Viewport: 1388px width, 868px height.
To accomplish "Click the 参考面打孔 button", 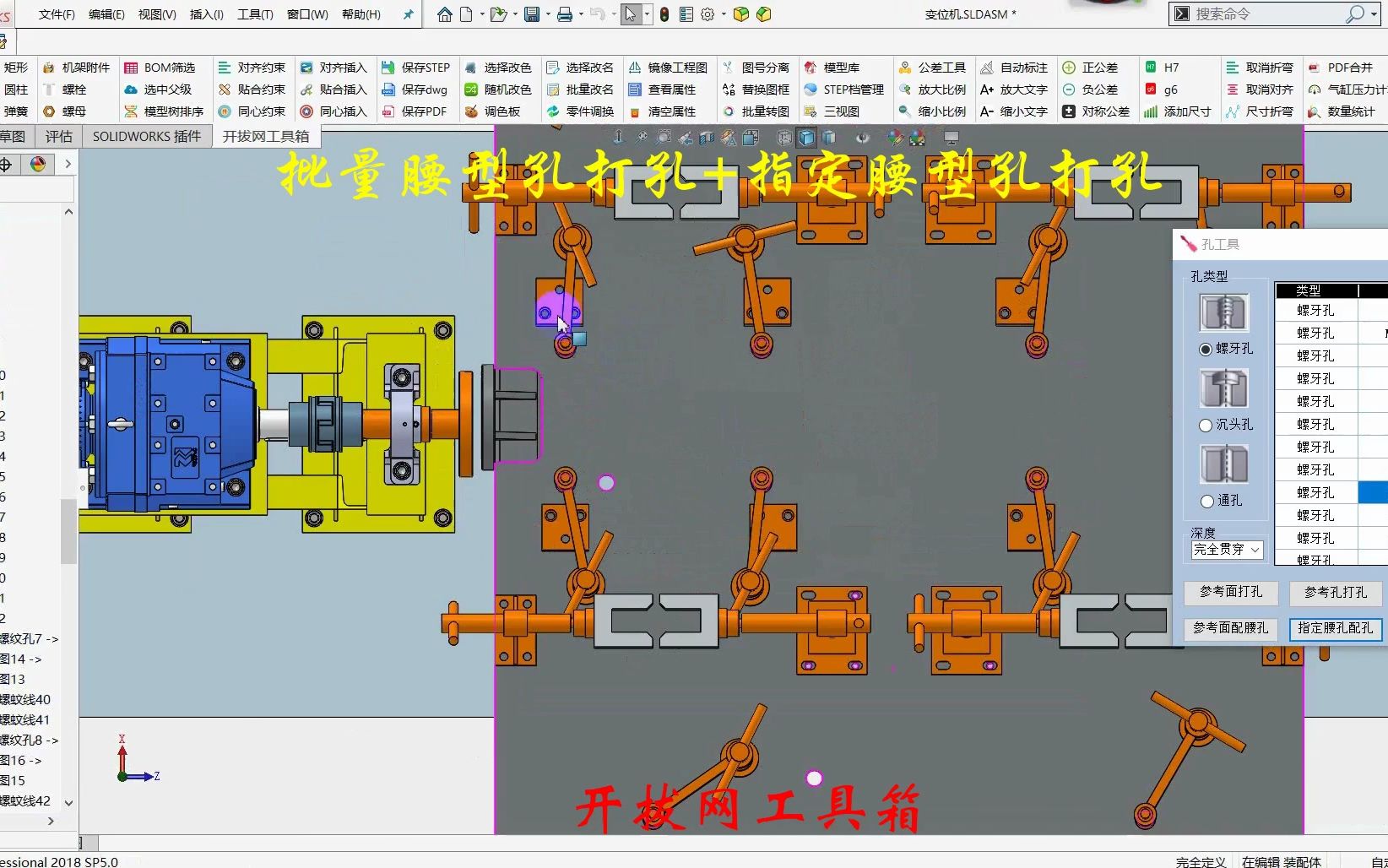I will [1231, 593].
